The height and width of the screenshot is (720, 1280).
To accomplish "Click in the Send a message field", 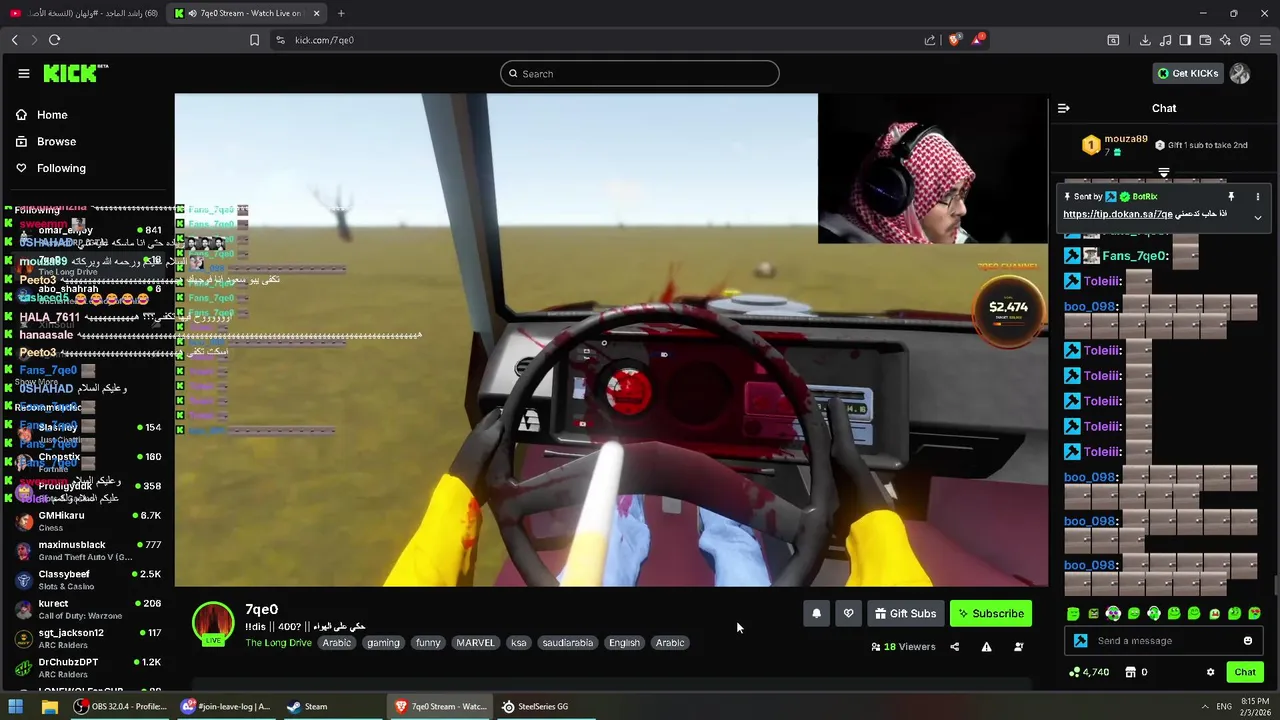I will pos(1165,641).
